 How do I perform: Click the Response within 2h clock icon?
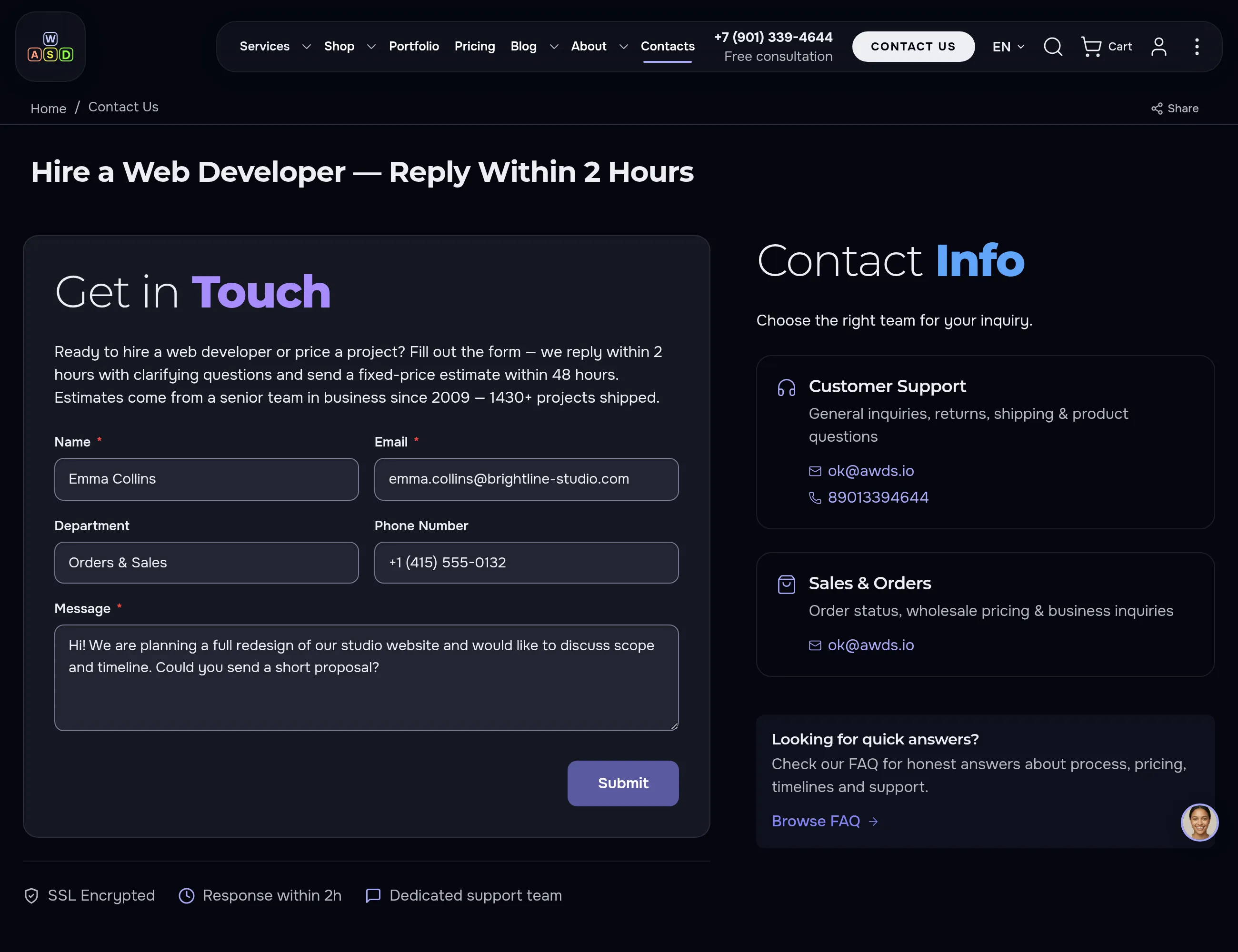tap(187, 895)
